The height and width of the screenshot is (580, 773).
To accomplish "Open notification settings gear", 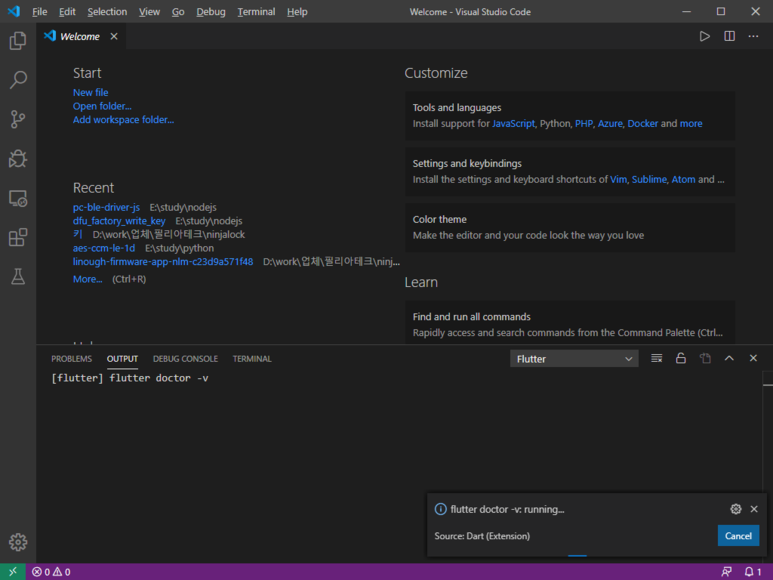I will (x=736, y=509).
